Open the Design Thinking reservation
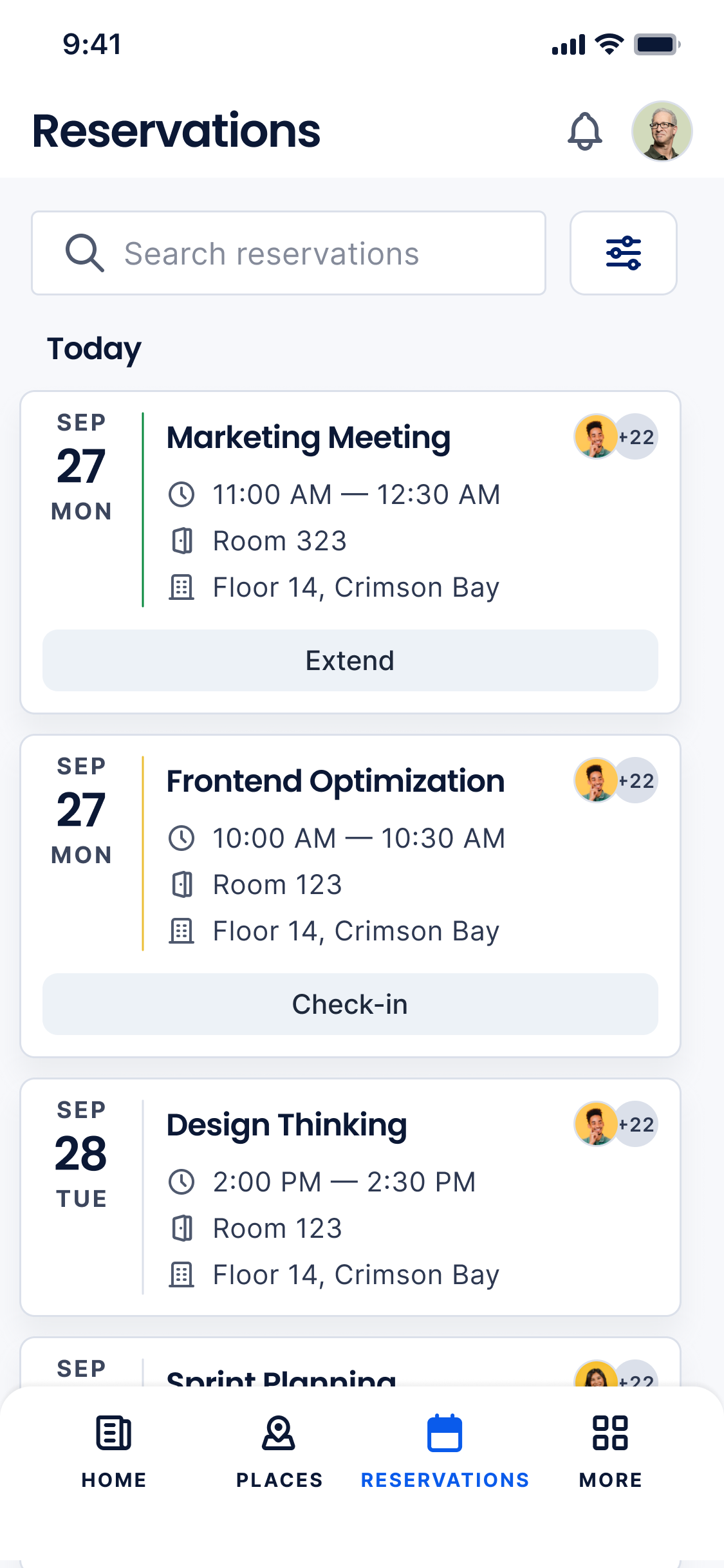 tap(287, 1125)
